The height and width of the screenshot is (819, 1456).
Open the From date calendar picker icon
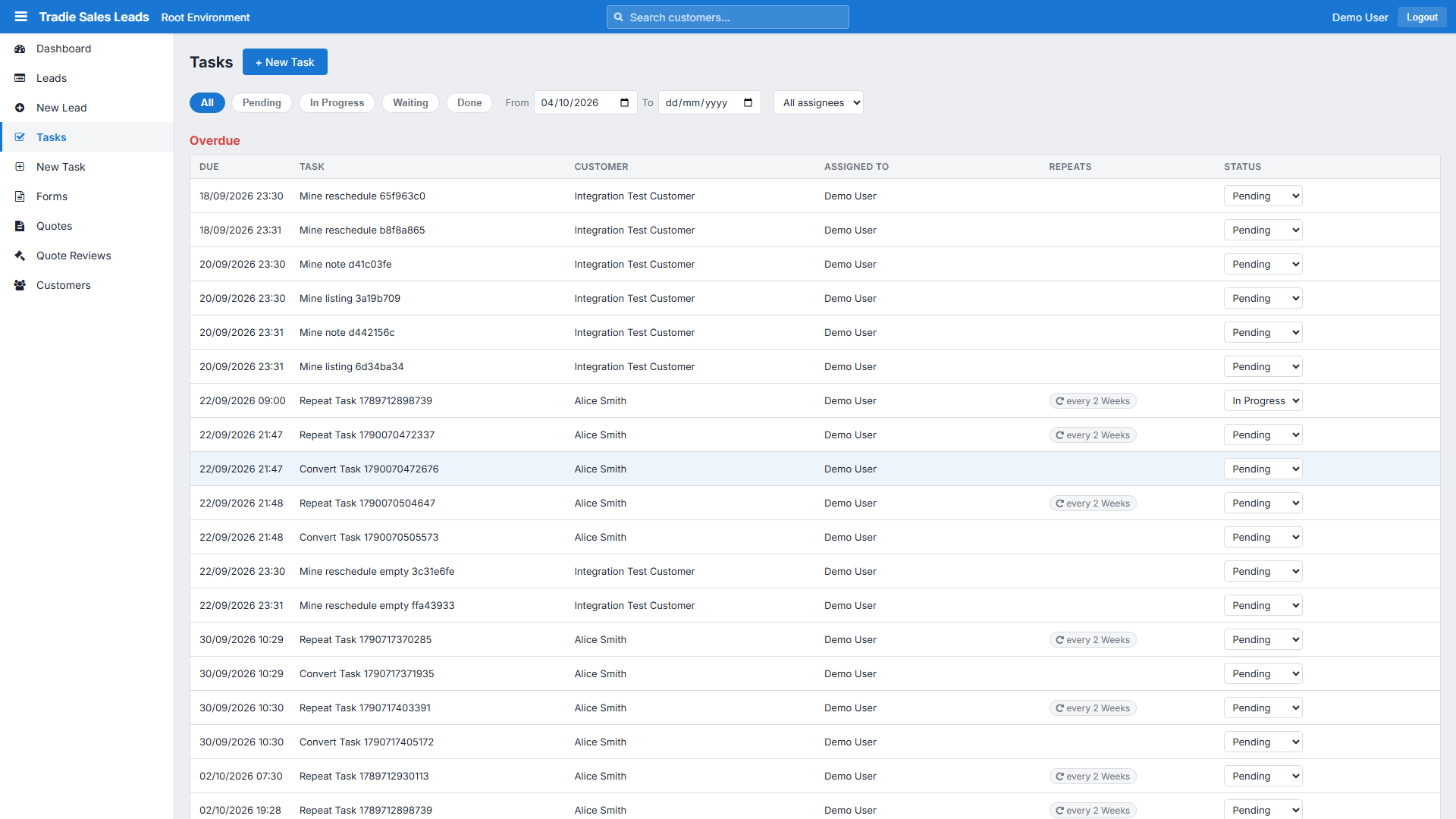625,102
